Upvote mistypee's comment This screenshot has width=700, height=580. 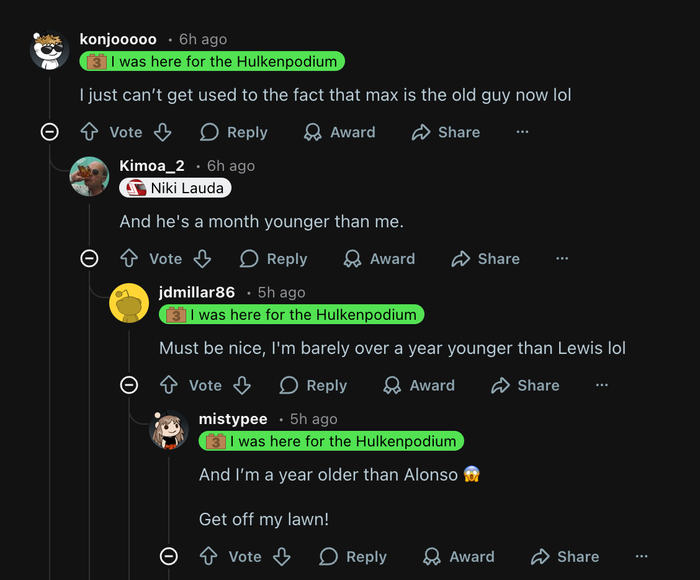208,556
